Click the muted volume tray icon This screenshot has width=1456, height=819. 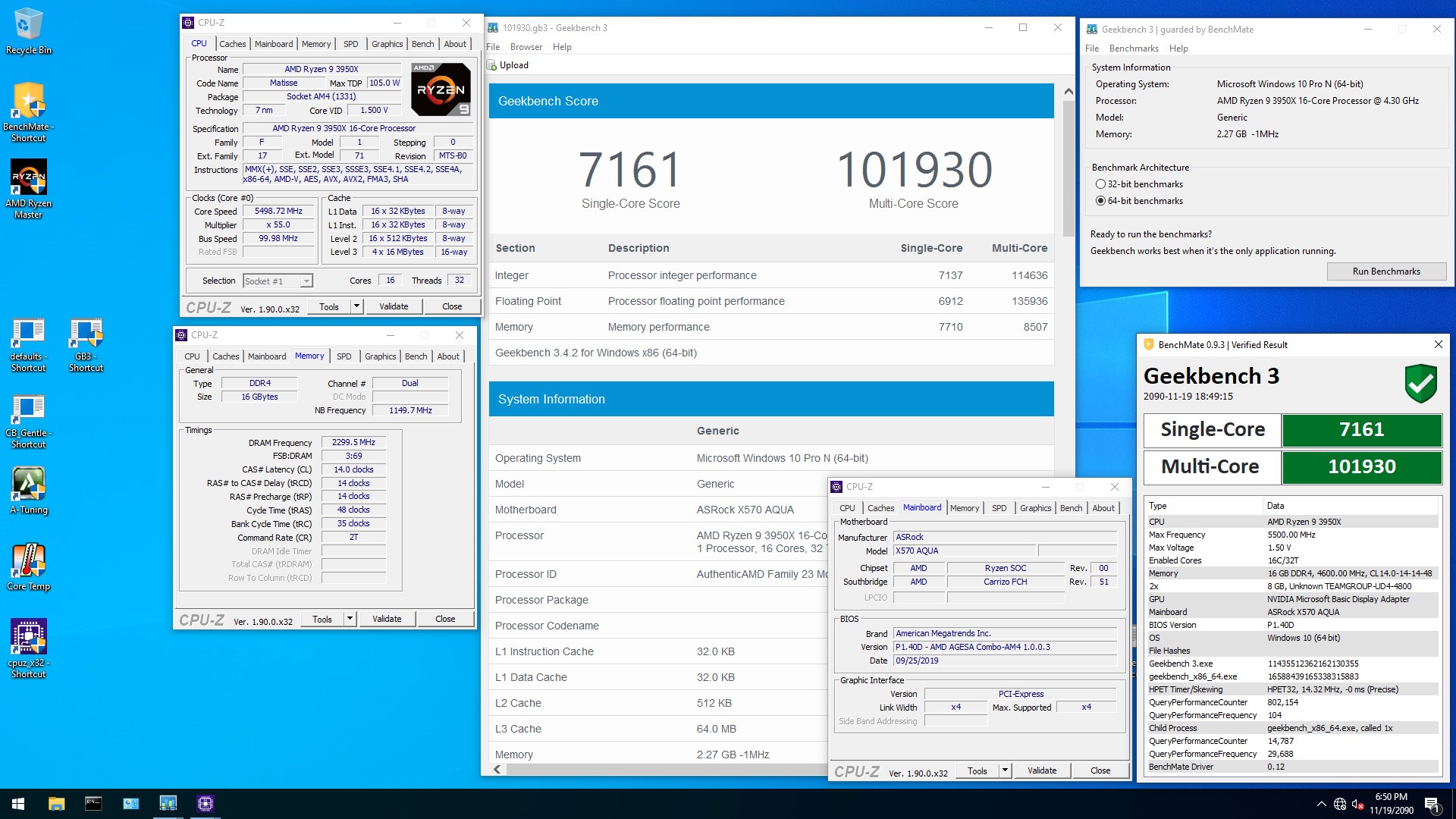click(1358, 804)
